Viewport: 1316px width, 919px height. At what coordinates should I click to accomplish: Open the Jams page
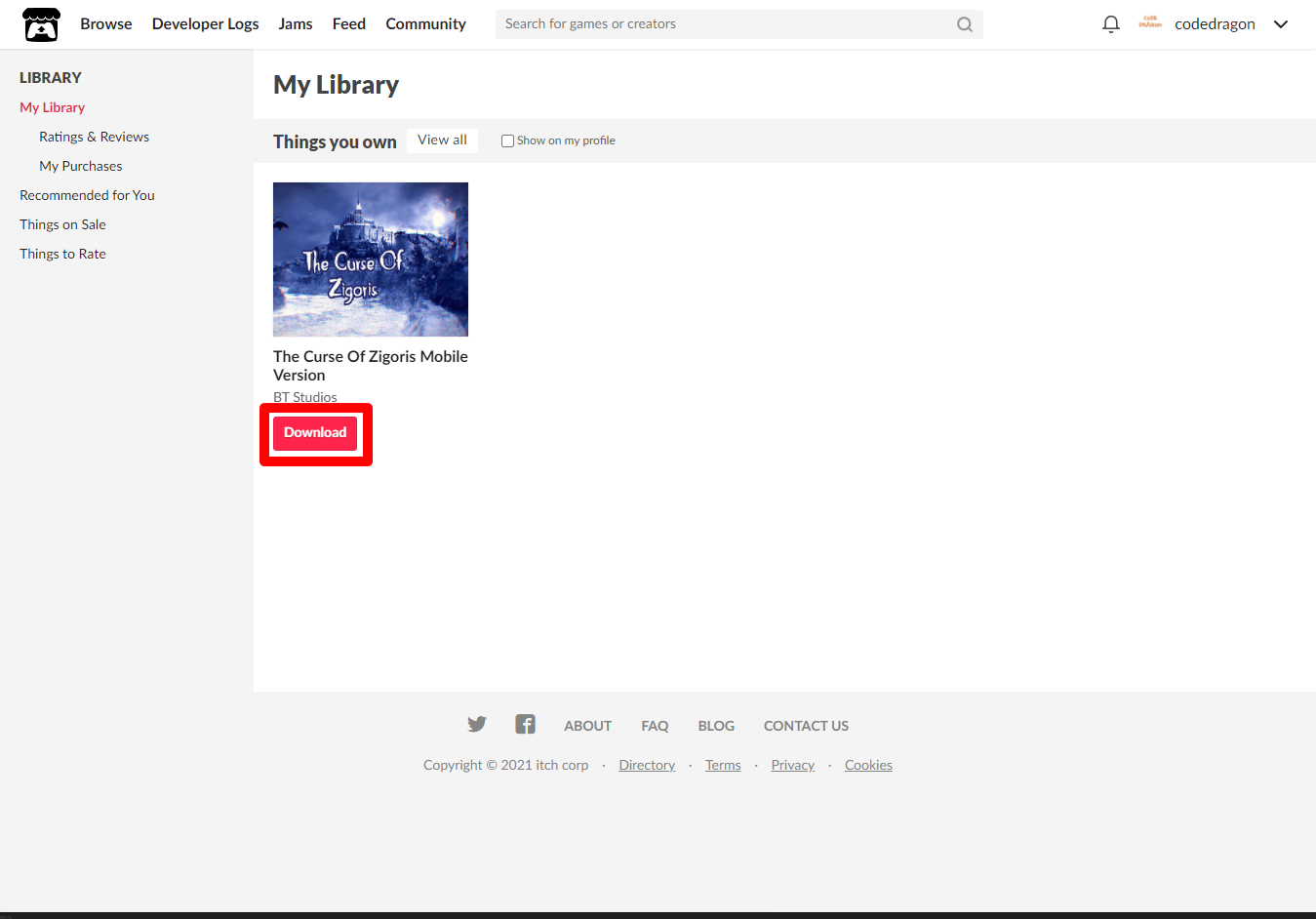coord(296,23)
